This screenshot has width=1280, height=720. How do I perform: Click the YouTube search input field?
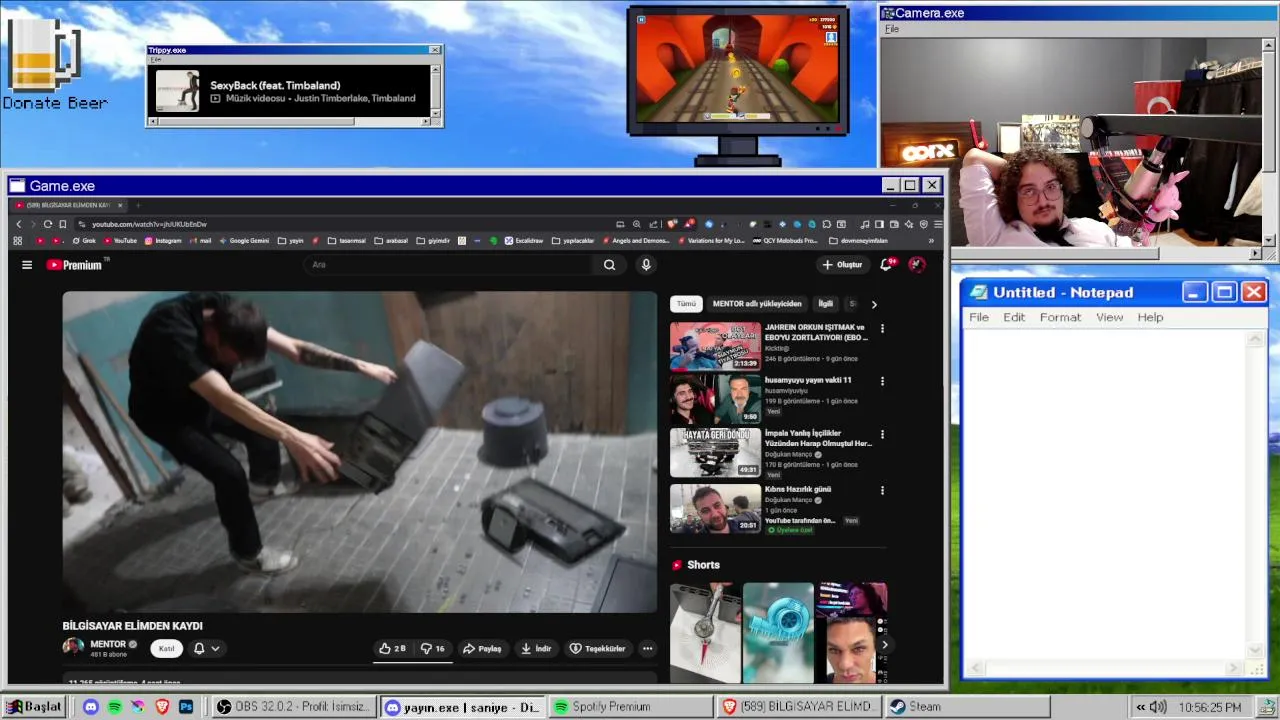(450, 265)
